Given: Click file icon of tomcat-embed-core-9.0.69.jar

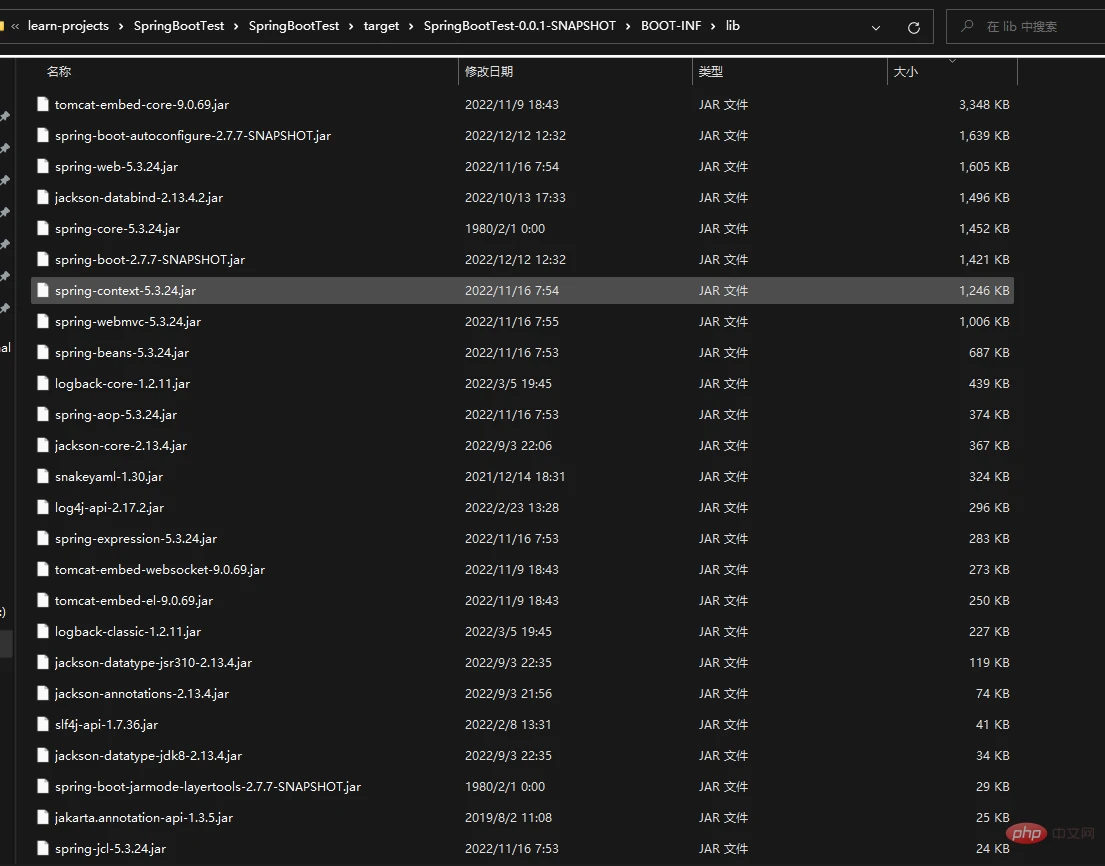Looking at the screenshot, I should coord(42,104).
